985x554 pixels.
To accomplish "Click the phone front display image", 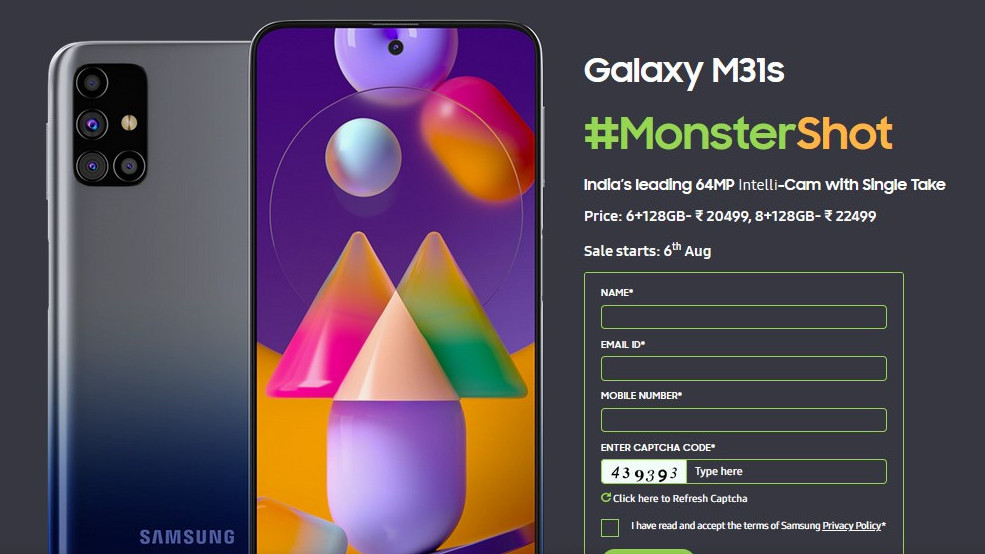I will [x=396, y=289].
